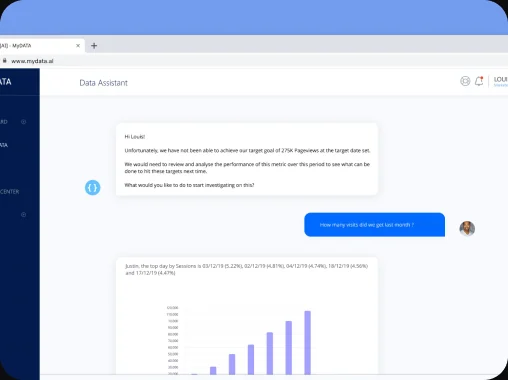Click the user profile photo beside message

pos(467,229)
